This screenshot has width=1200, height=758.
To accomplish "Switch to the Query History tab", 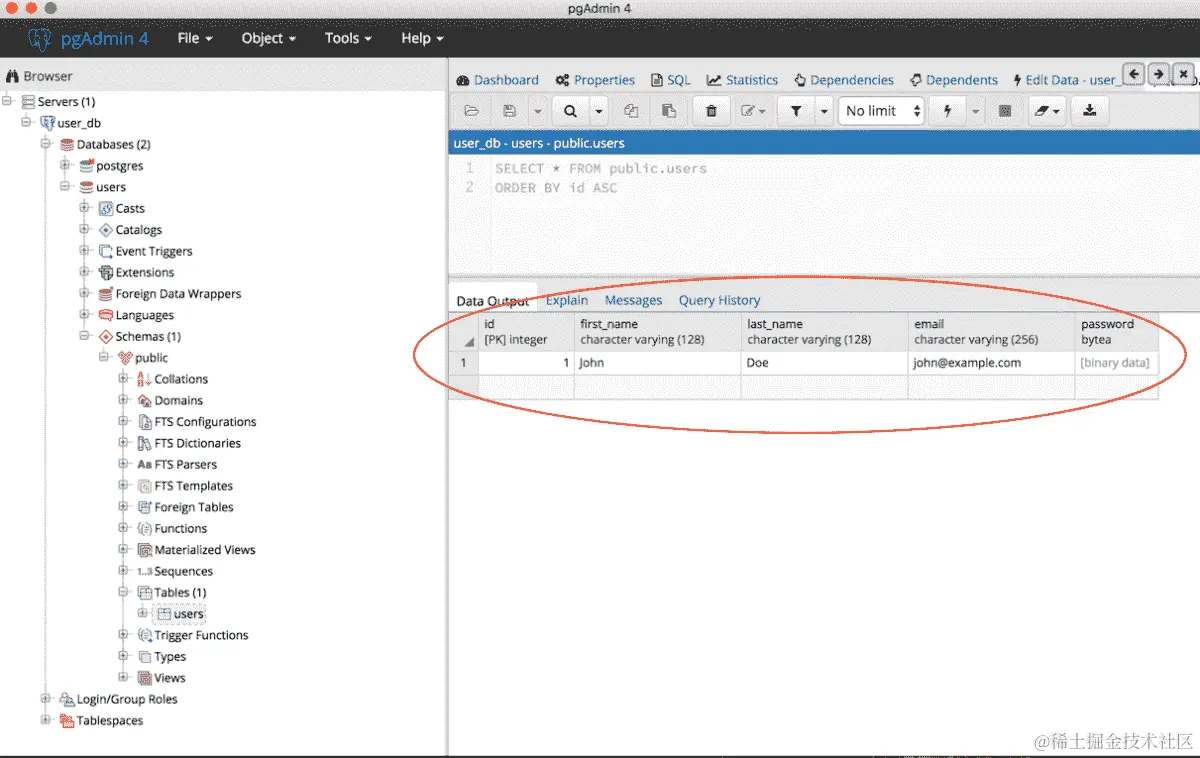I will tap(719, 300).
